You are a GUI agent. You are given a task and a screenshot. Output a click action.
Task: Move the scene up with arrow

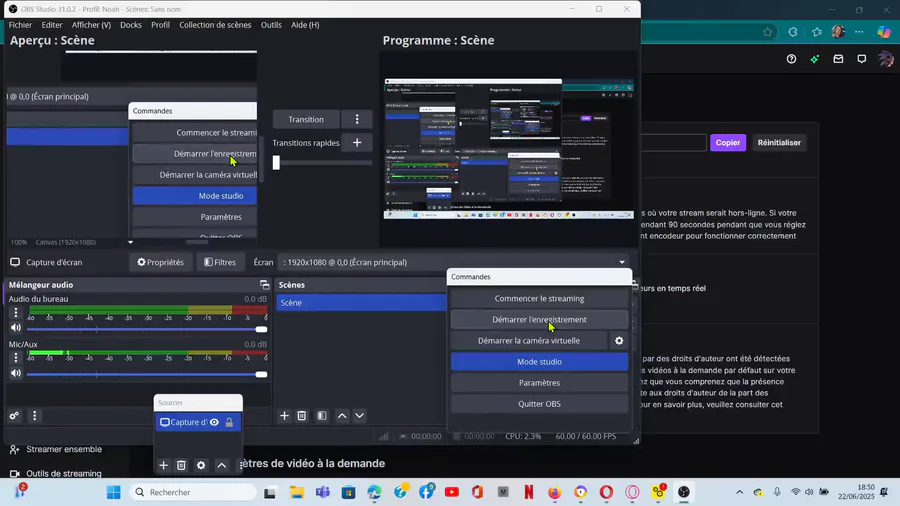click(x=342, y=415)
